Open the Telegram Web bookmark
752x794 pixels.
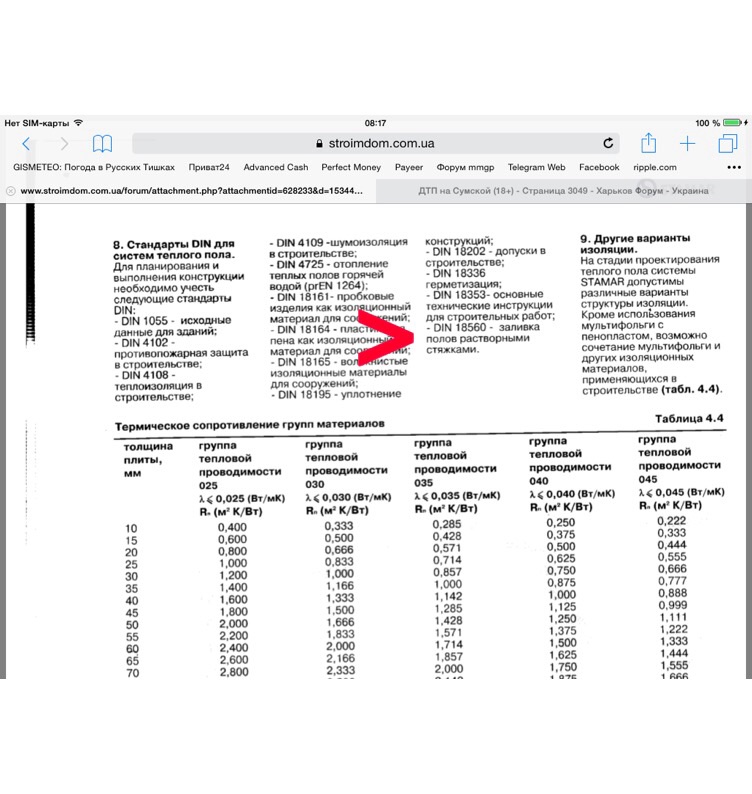tap(536, 167)
